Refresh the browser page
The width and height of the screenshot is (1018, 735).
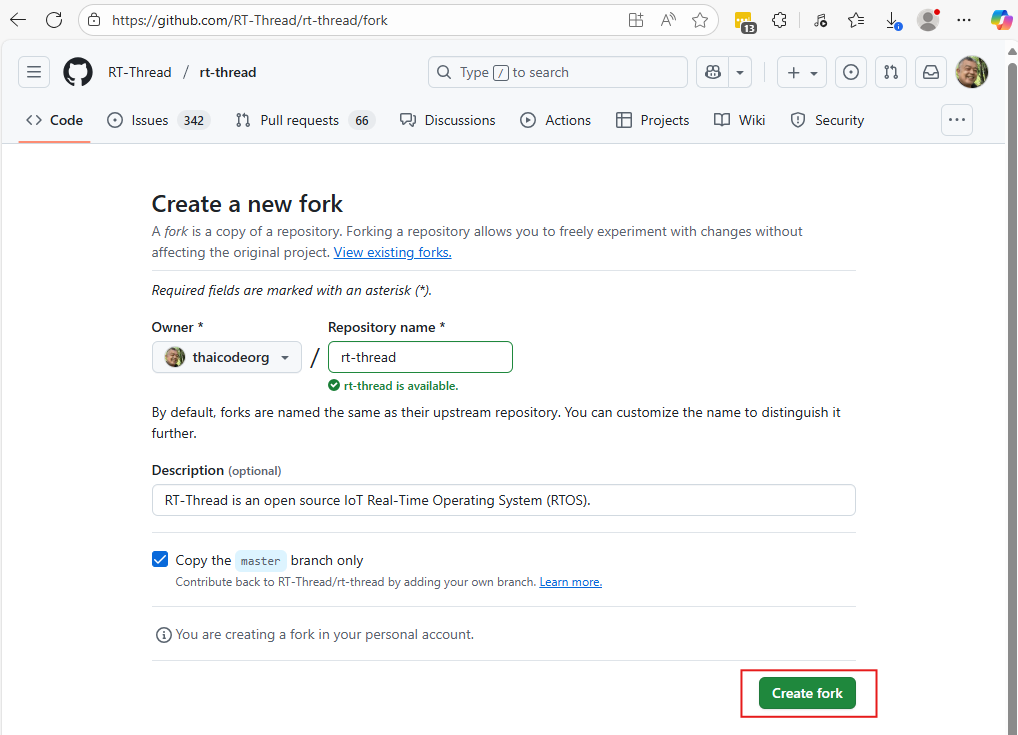54,20
